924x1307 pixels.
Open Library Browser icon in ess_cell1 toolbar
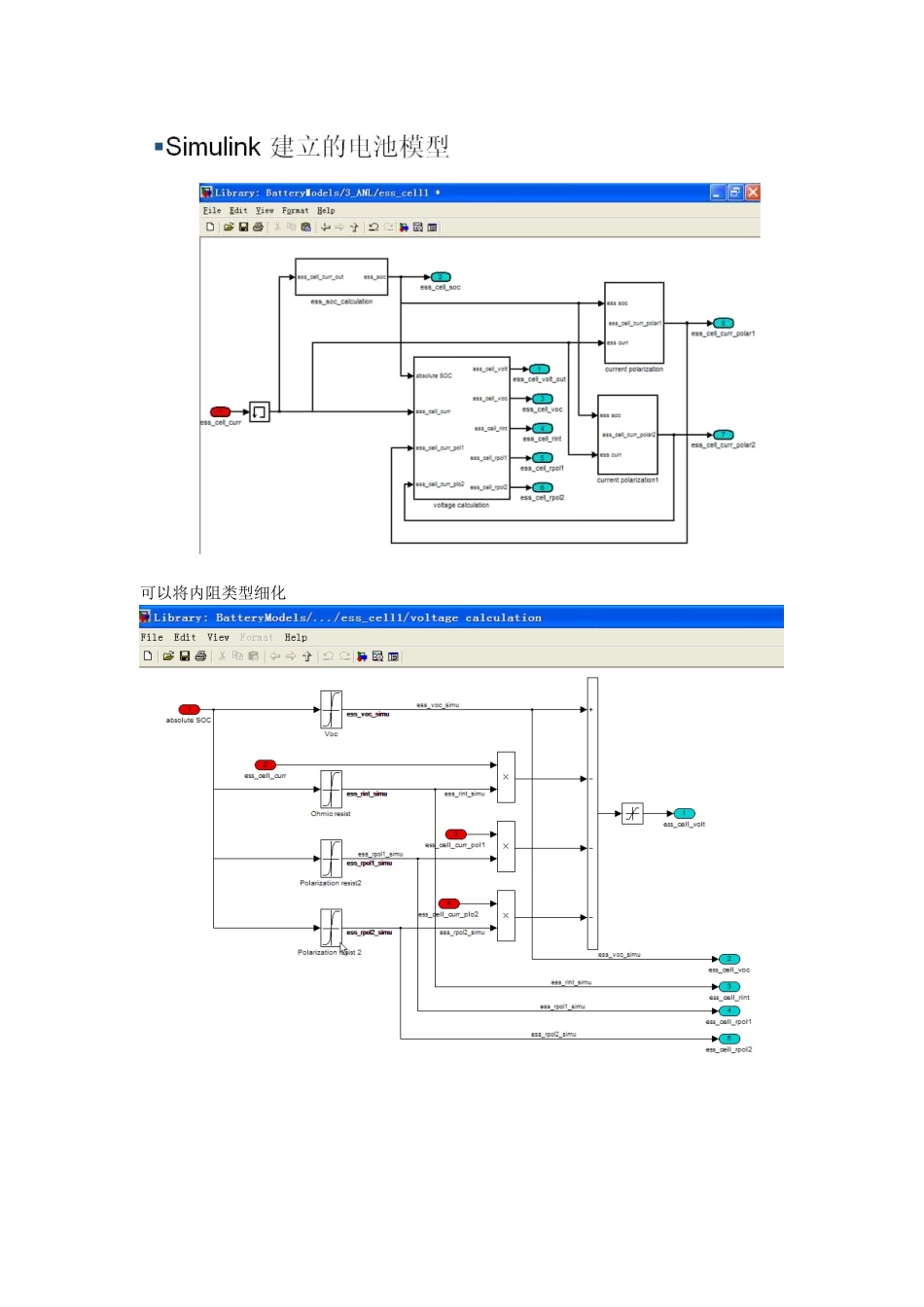click(404, 227)
